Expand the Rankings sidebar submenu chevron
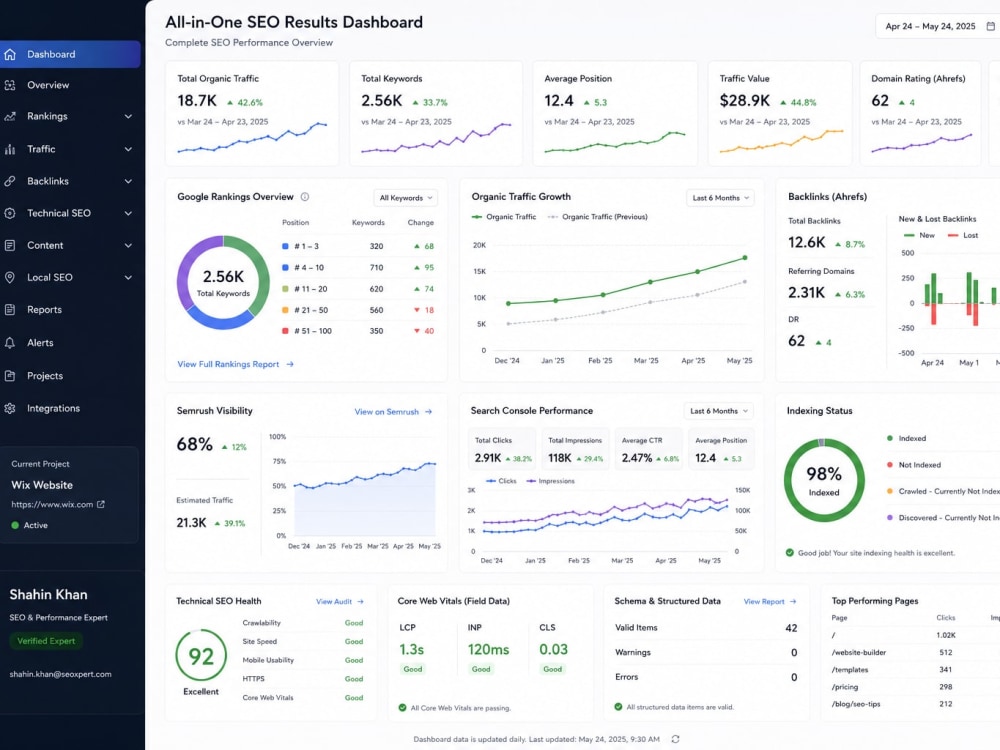The height and width of the screenshot is (750, 1000). click(128, 116)
